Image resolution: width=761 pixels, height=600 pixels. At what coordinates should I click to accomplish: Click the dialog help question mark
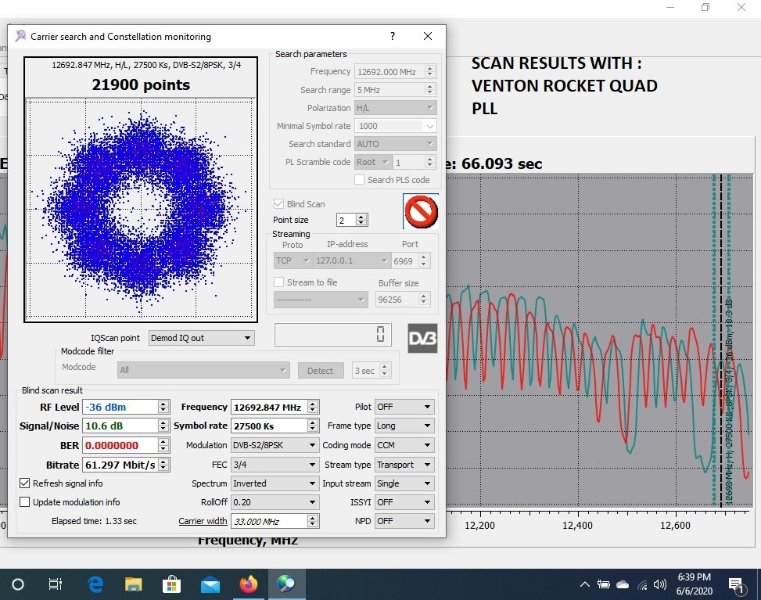(392, 36)
